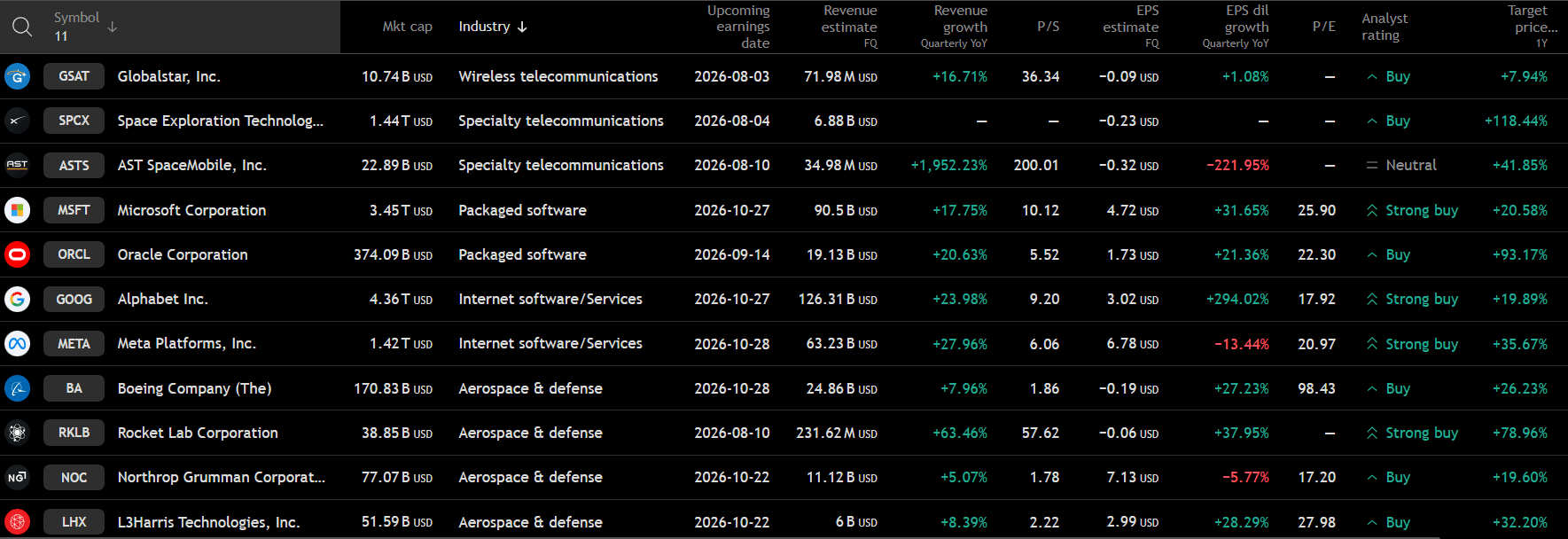Open the ORCL ticker button
This screenshot has width=1568, height=539.
pyautogui.click(x=74, y=254)
